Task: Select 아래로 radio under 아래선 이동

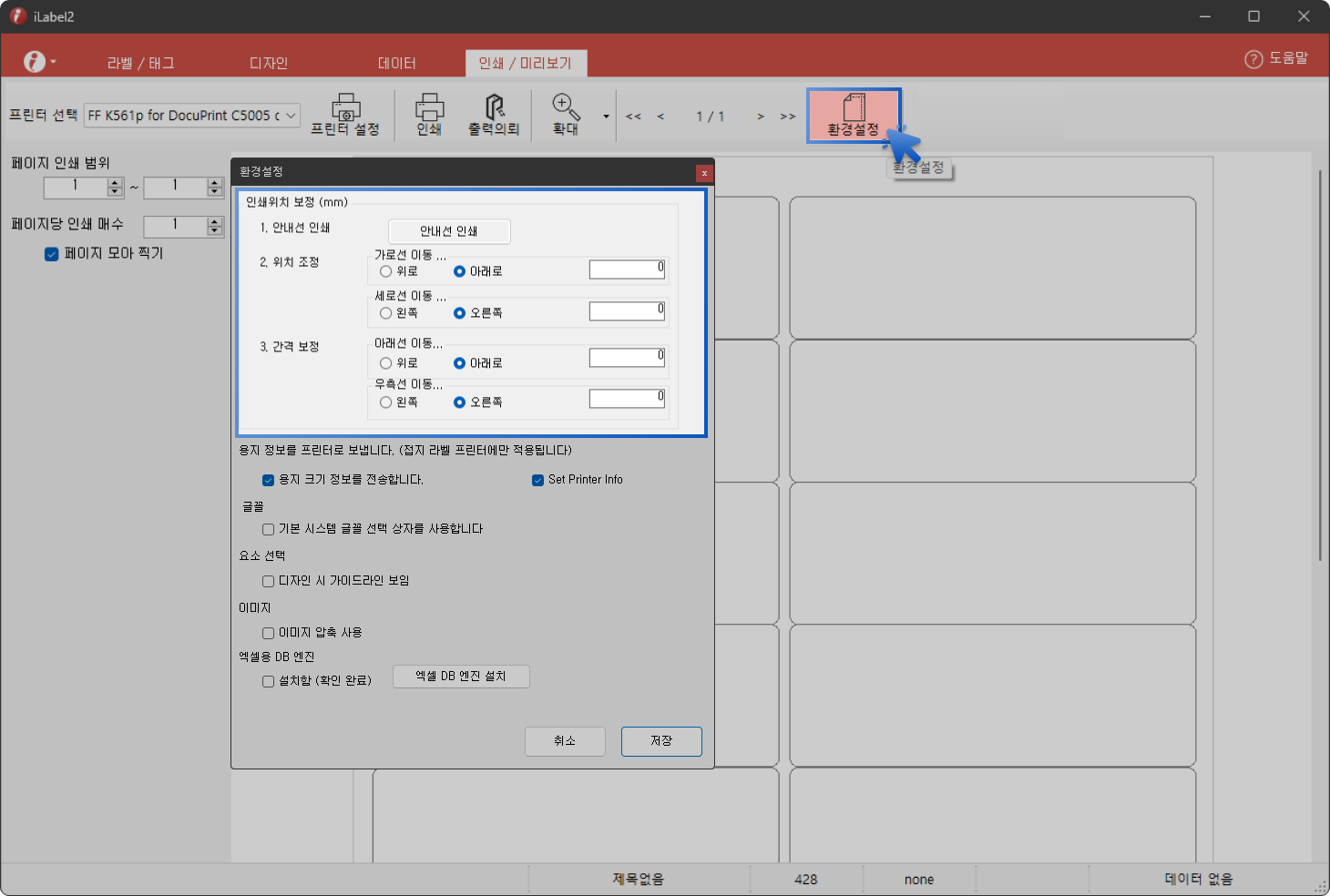Action: [x=460, y=363]
